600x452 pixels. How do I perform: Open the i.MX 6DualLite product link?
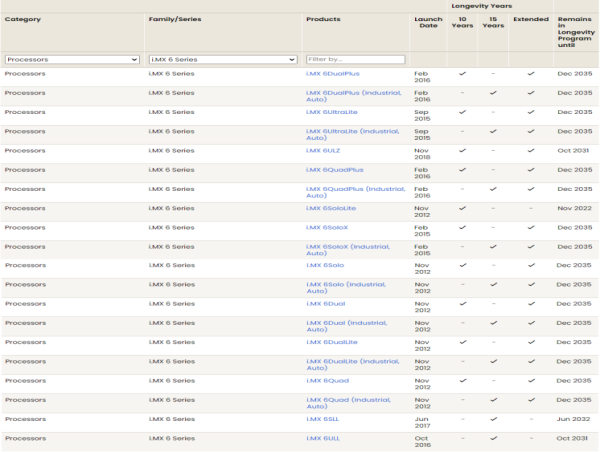[x=332, y=342]
